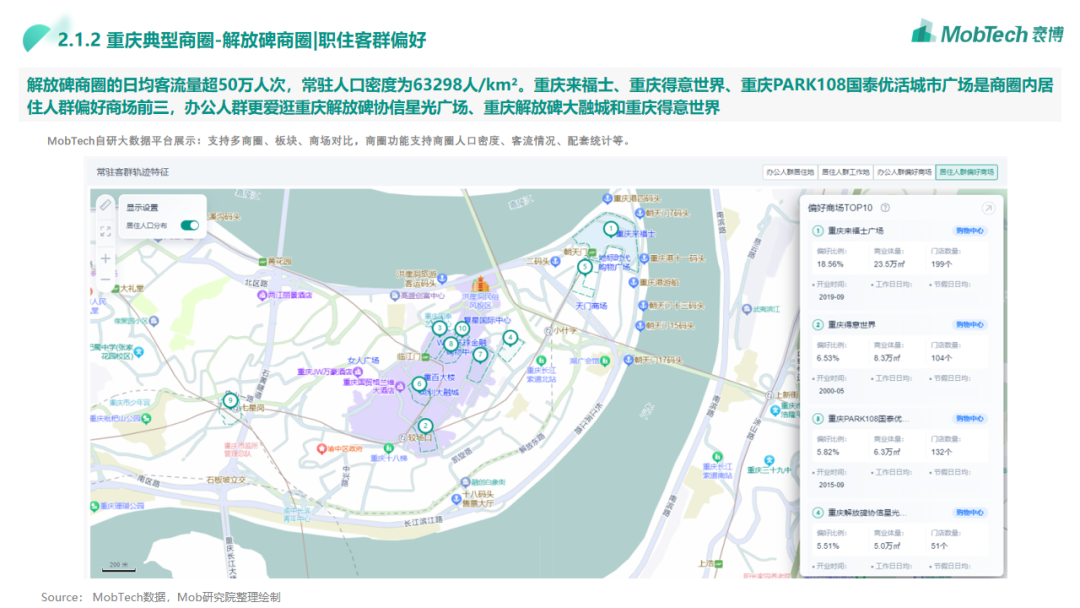The width and height of the screenshot is (1080, 608).
Task: Toggle the 居住人口分布 switch
Action: point(189,225)
